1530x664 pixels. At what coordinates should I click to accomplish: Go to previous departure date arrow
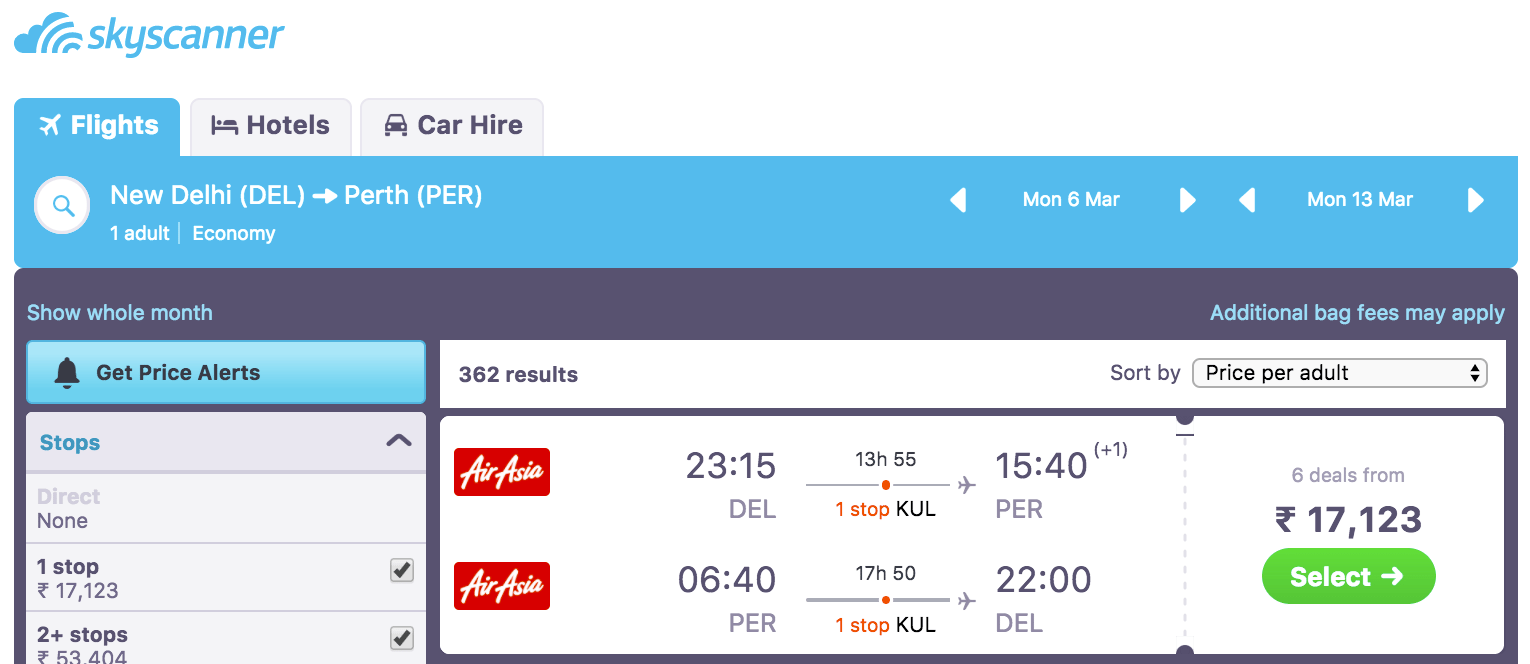(x=958, y=200)
